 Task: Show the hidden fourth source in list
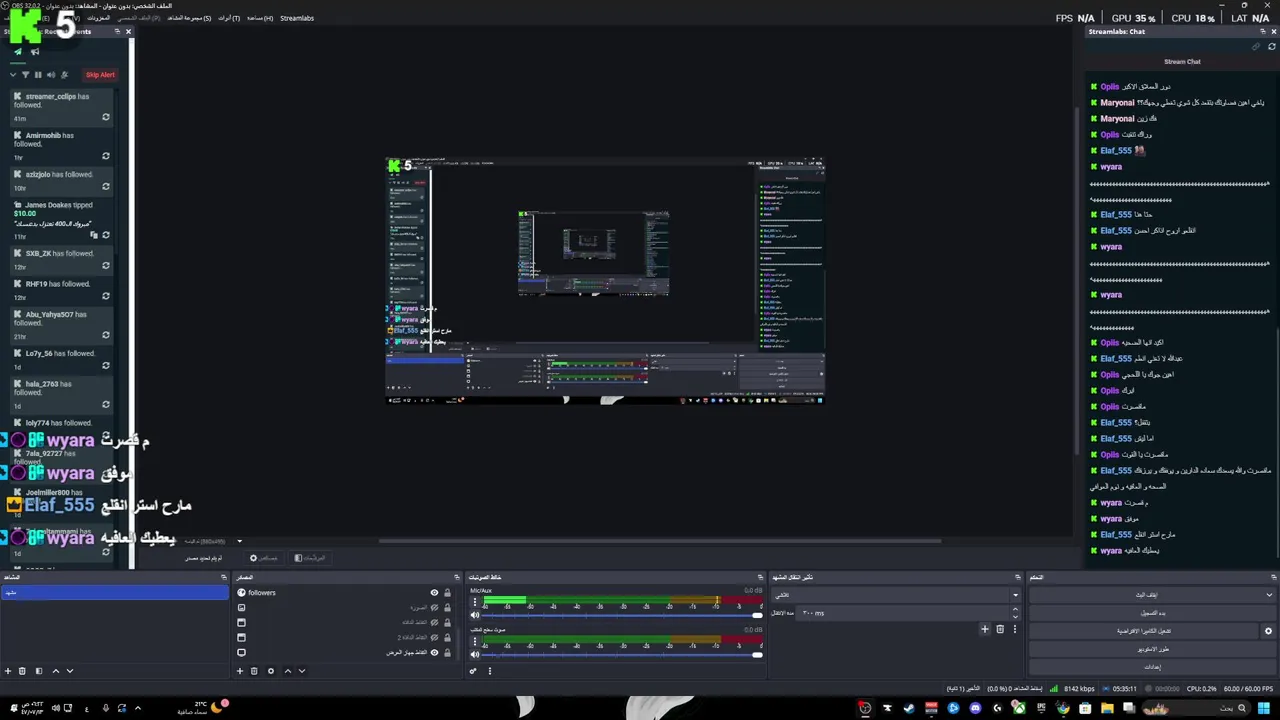(434, 637)
